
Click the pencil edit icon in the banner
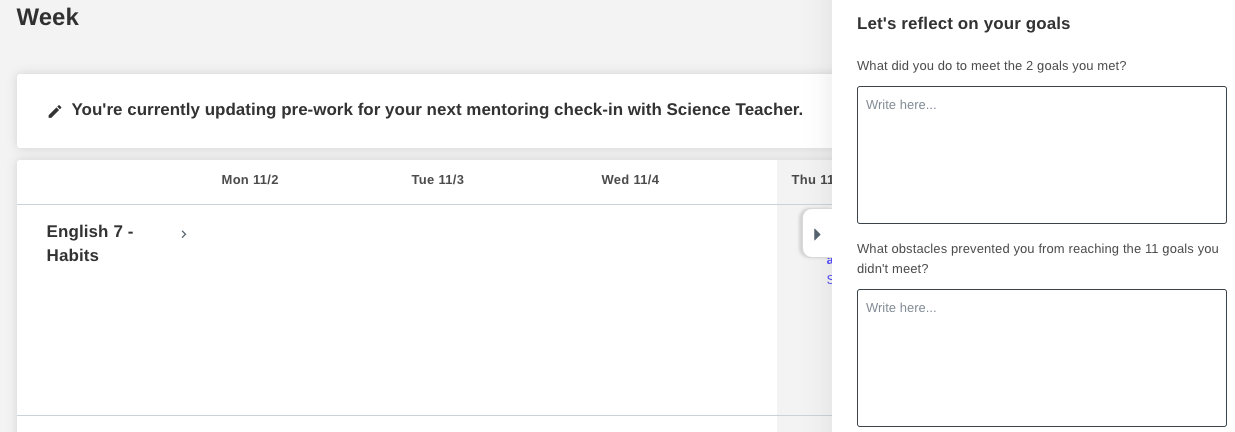click(x=55, y=111)
